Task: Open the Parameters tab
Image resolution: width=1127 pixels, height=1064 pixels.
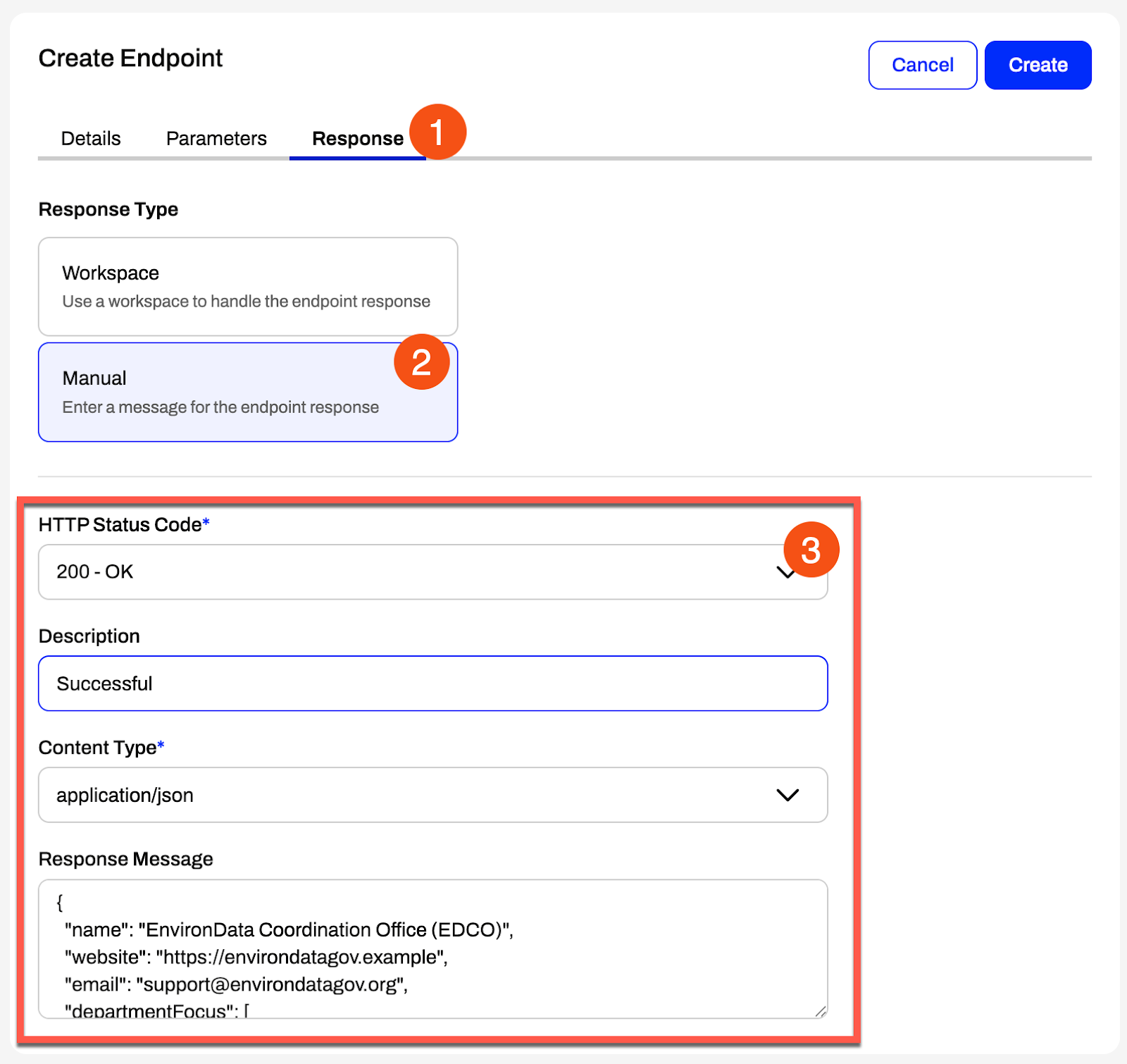Action: tap(216, 139)
